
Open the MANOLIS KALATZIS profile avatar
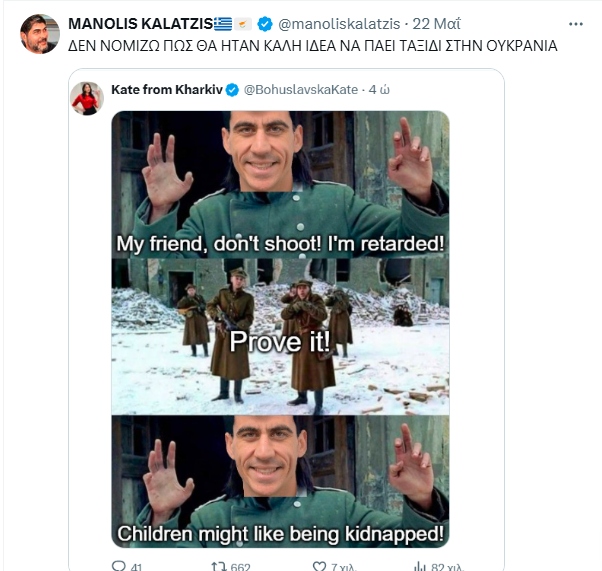[40, 34]
